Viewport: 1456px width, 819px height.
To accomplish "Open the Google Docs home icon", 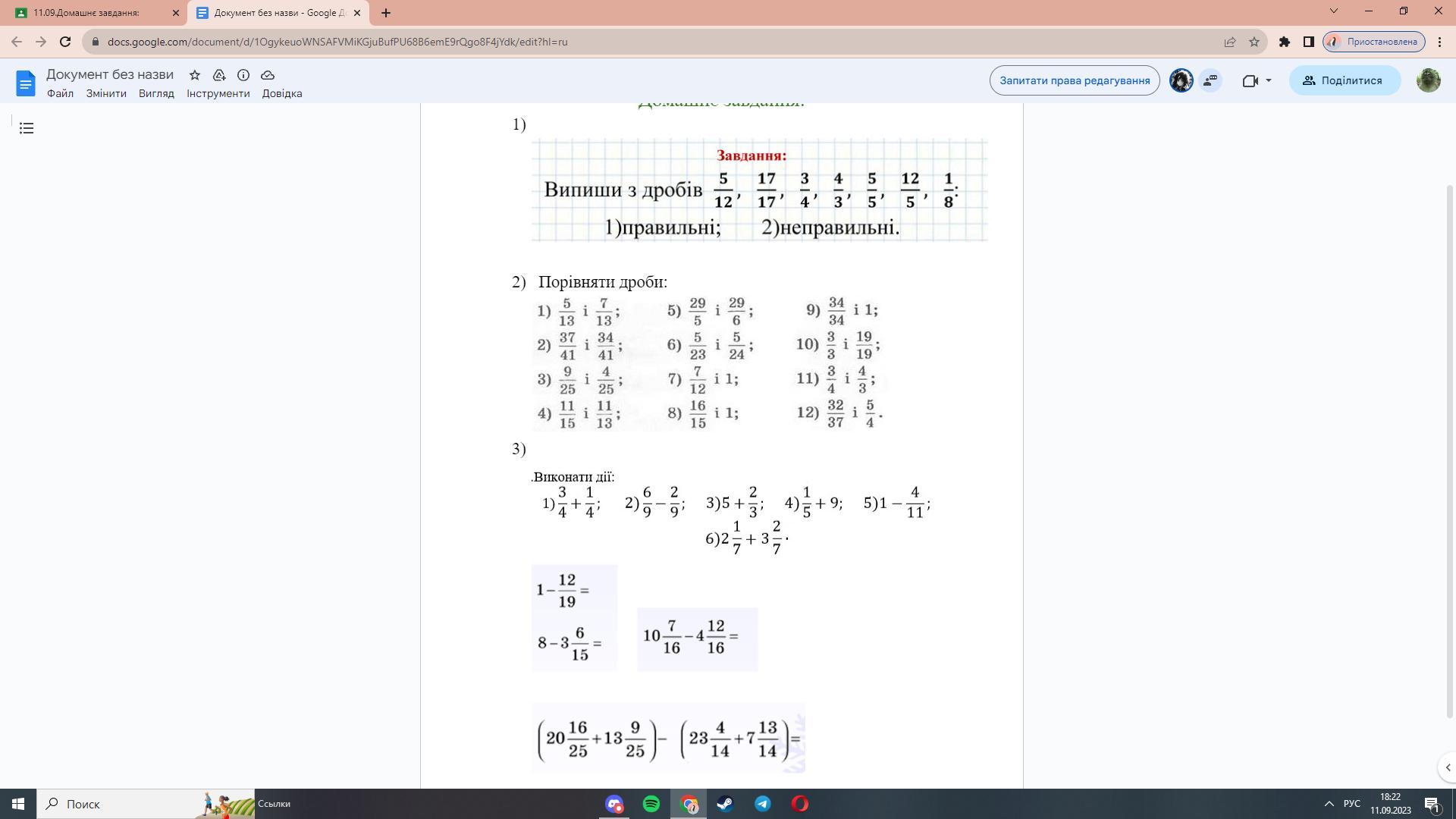I will tap(26, 83).
